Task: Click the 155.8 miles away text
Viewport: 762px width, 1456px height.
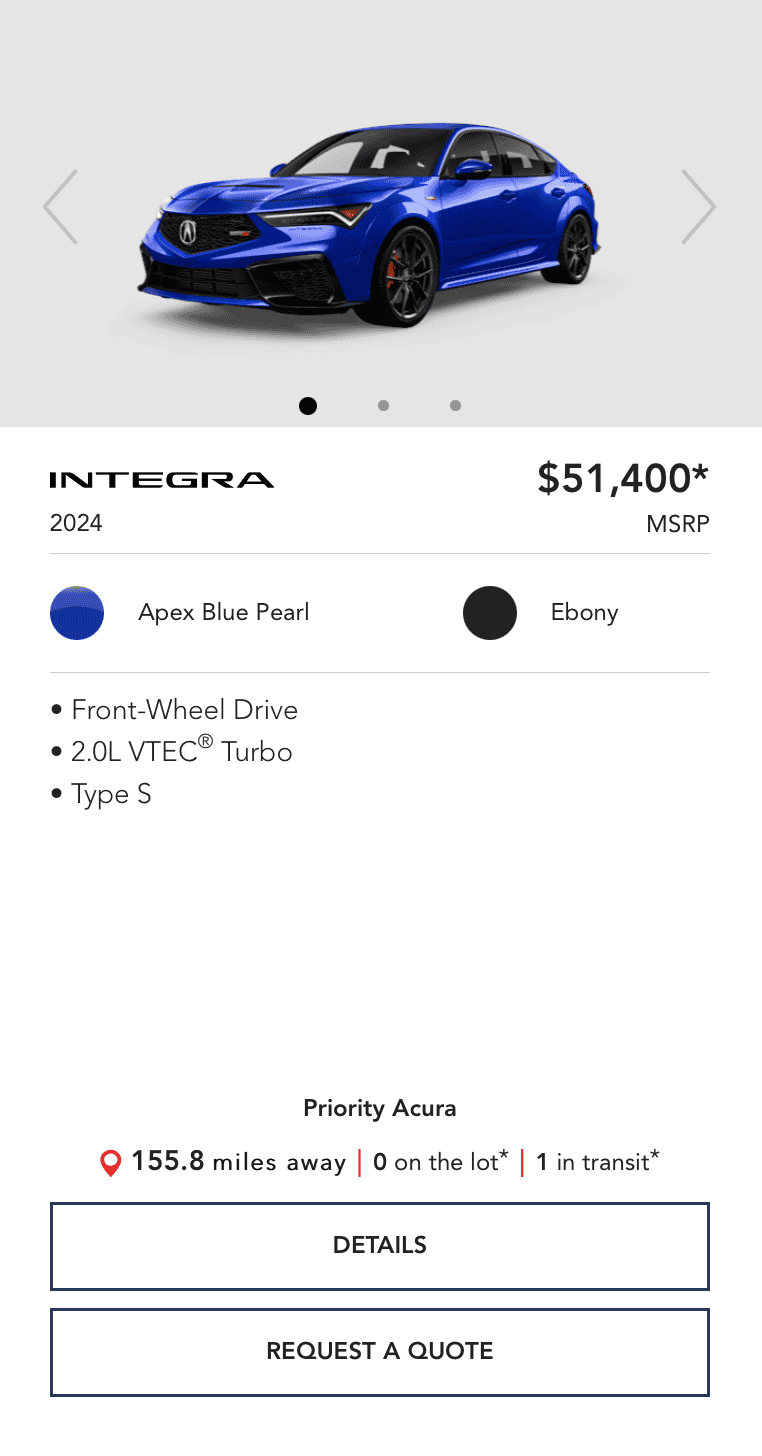Action: coord(238,1162)
